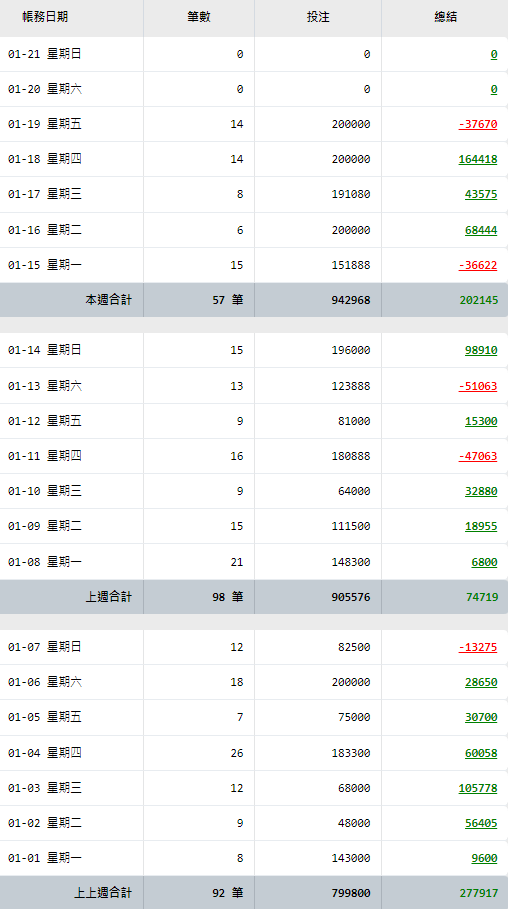The height and width of the screenshot is (909, 508).
Task: Open the -37670 result for 01-19
Action: click(x=478, y=124)
